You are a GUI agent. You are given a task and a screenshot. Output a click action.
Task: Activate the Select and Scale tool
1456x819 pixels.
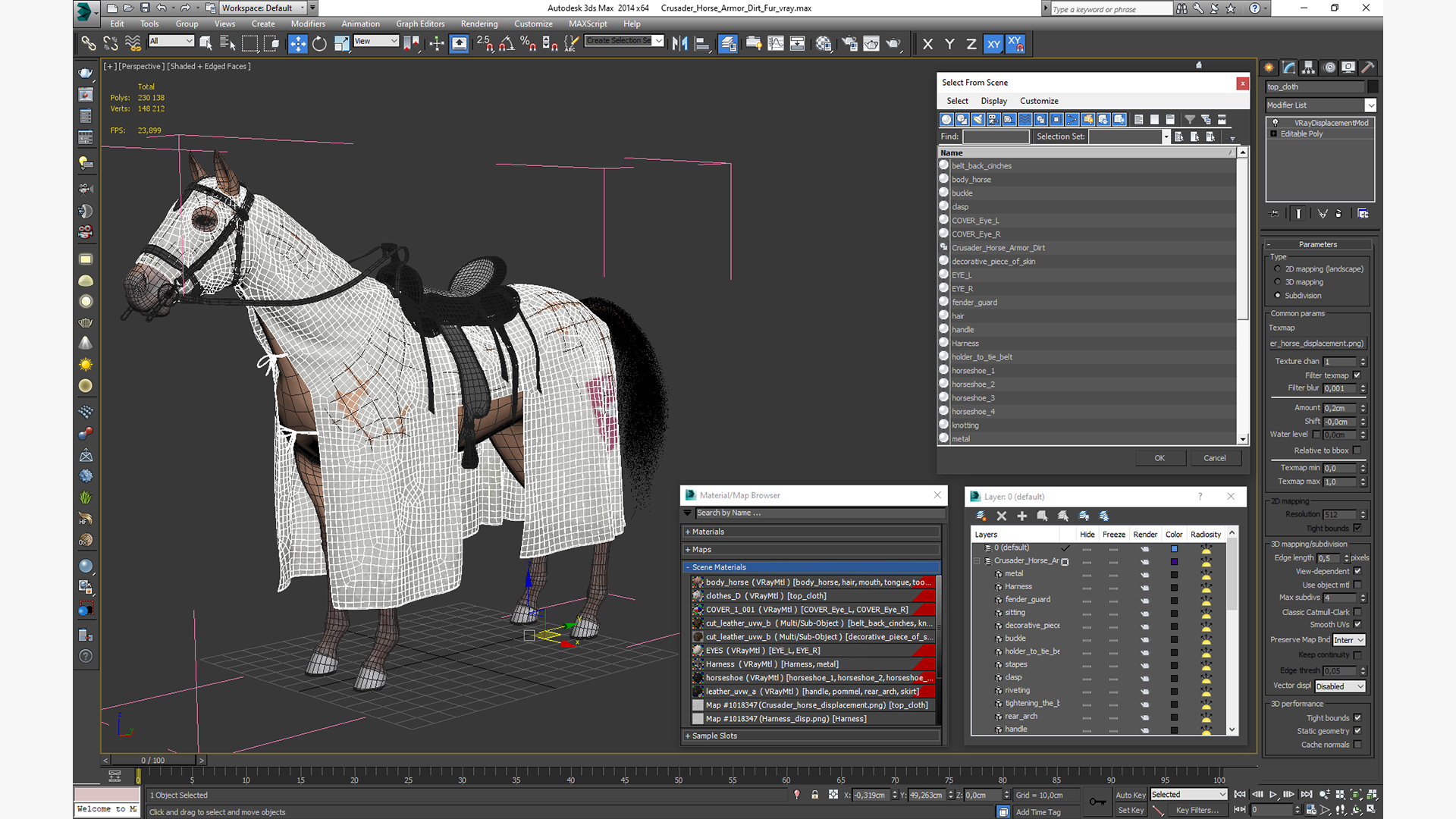coord(341,44)
